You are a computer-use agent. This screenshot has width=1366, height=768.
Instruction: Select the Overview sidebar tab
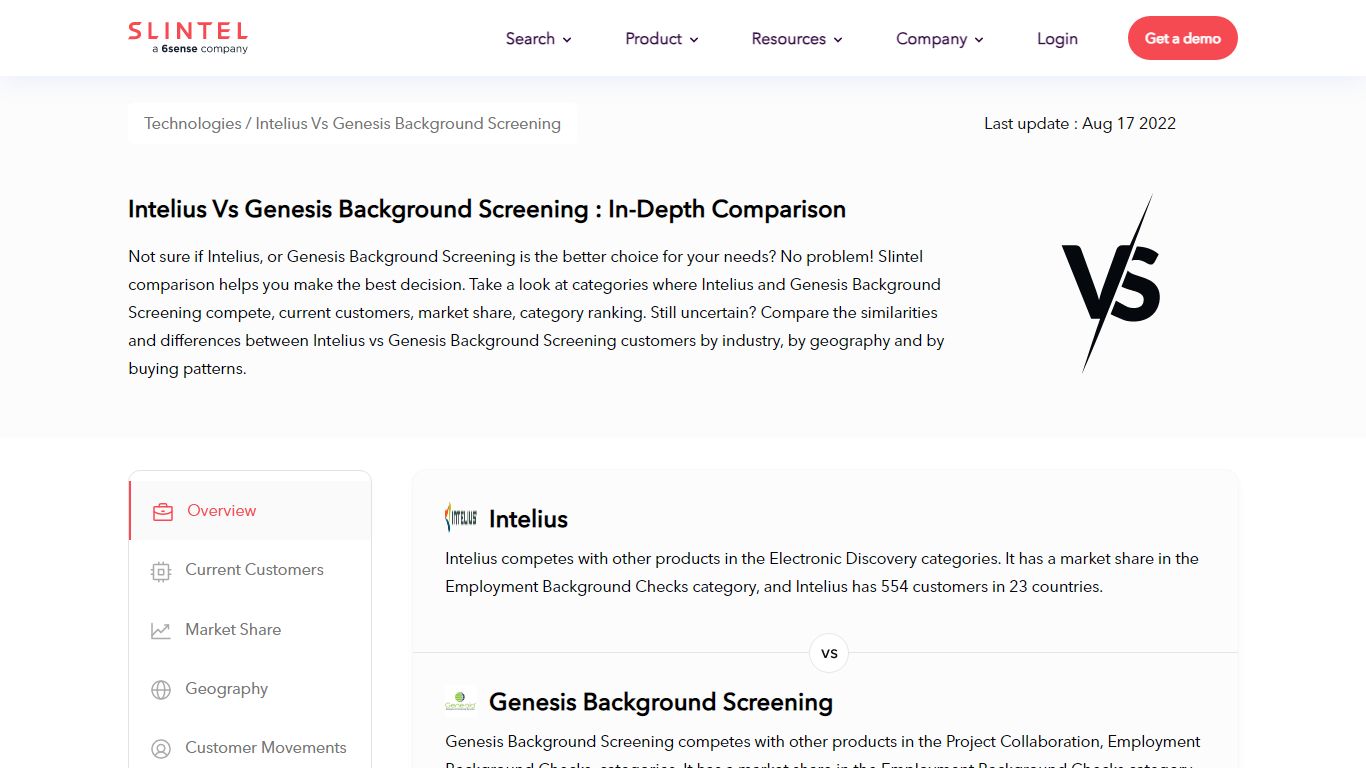250,511
